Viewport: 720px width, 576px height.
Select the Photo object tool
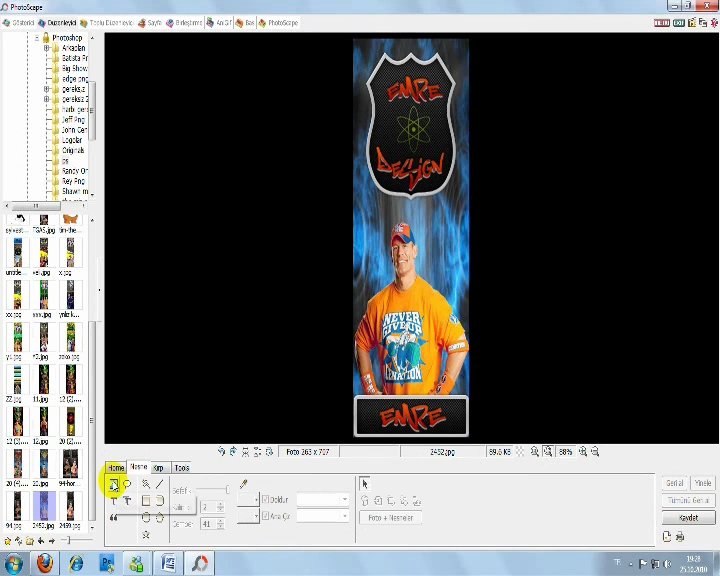(114, 485)
